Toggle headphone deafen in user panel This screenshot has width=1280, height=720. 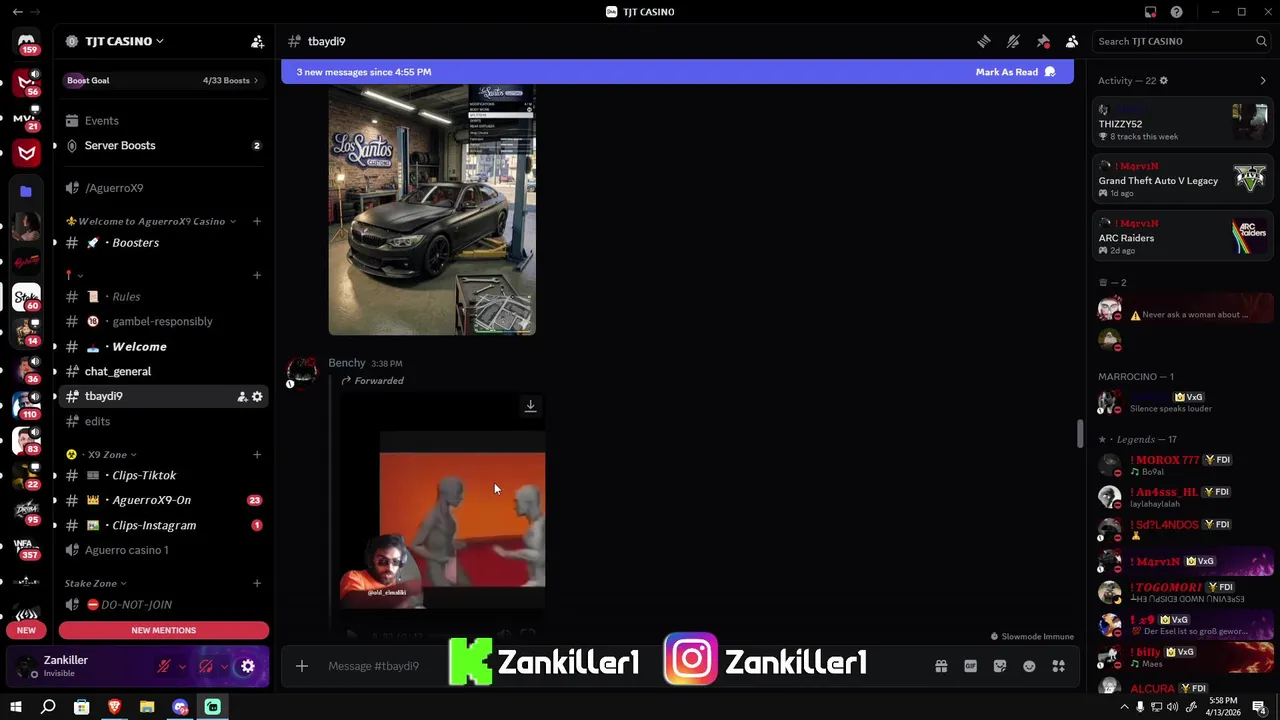206,666
